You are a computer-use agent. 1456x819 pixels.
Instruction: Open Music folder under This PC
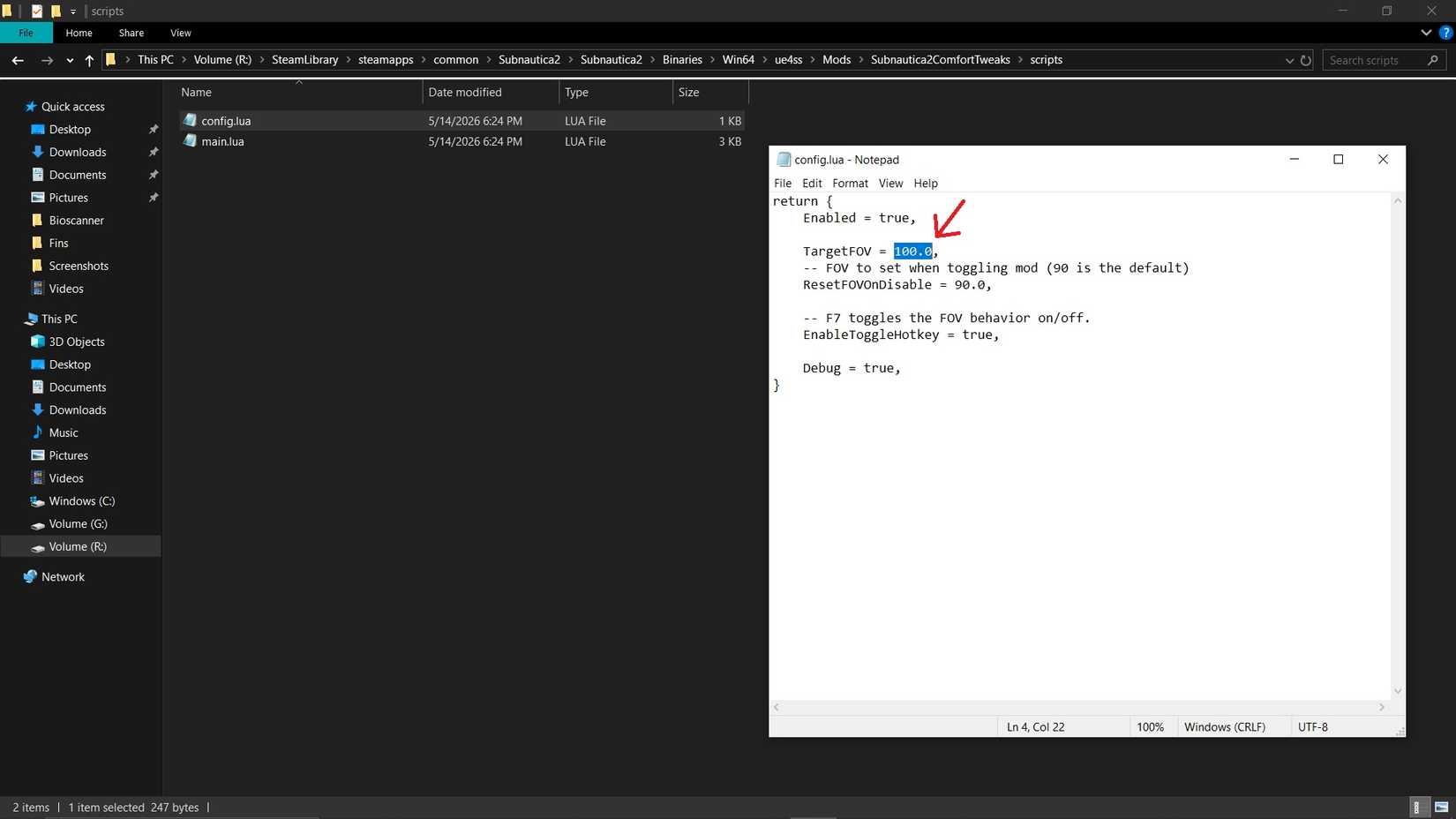pyautogui.click(x=64, y=432)
